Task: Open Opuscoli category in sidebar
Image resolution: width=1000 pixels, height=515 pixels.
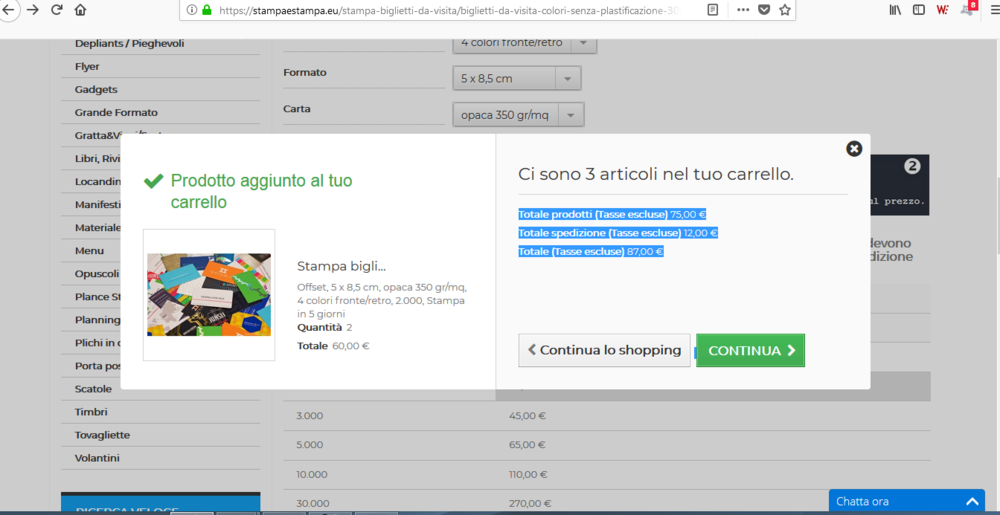Action: pos(97,273)
